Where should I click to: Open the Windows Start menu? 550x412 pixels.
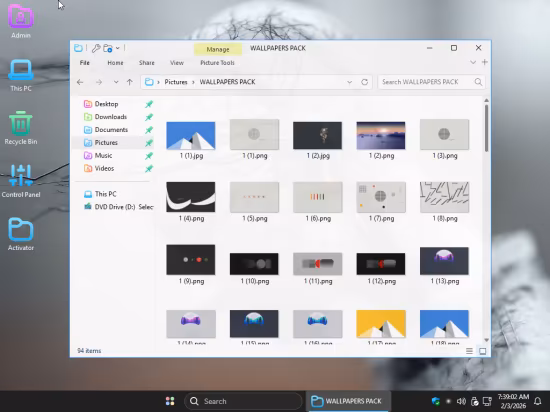tap(170, 401)
